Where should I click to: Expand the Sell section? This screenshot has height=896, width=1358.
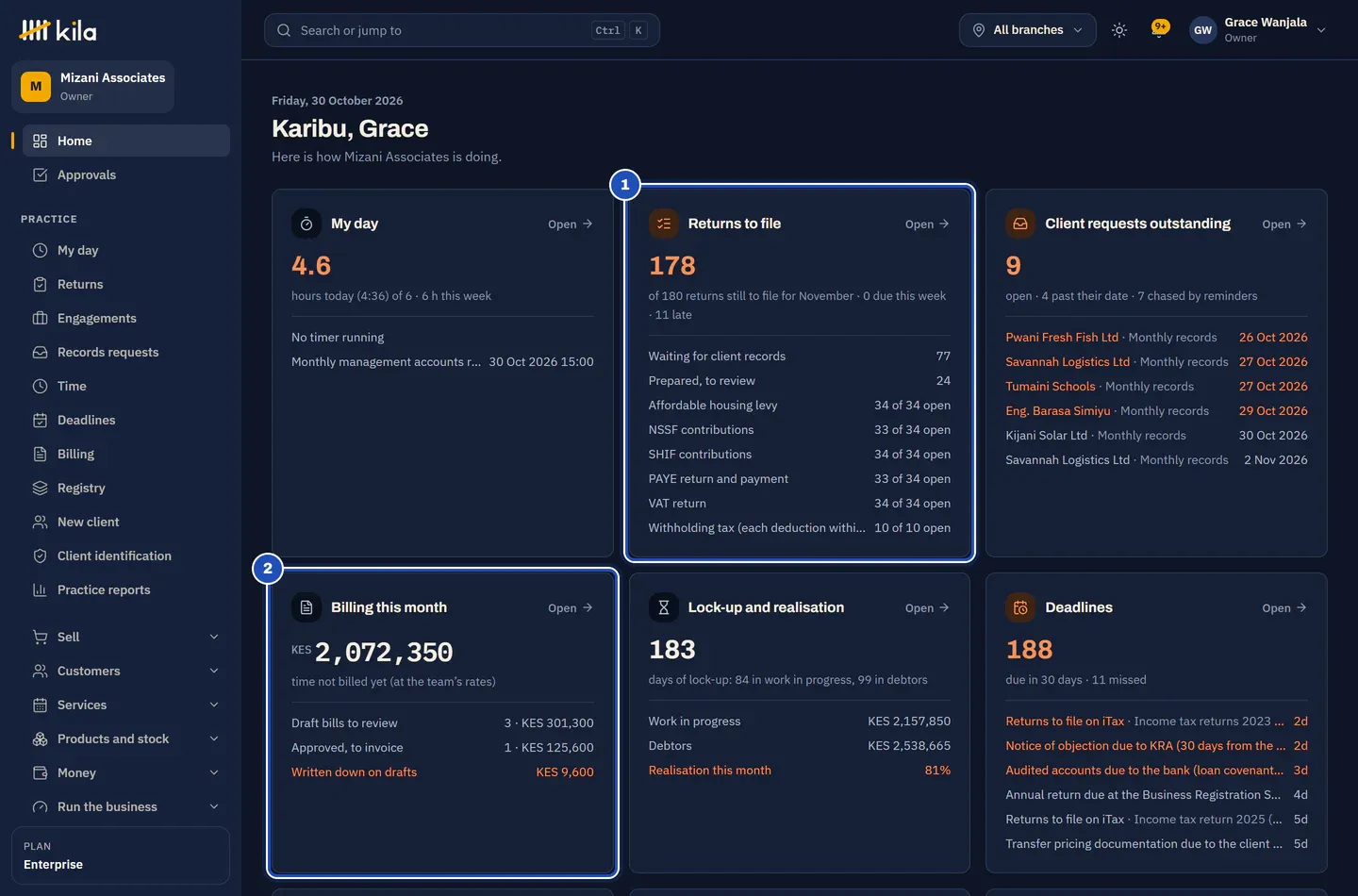[126, 637]
